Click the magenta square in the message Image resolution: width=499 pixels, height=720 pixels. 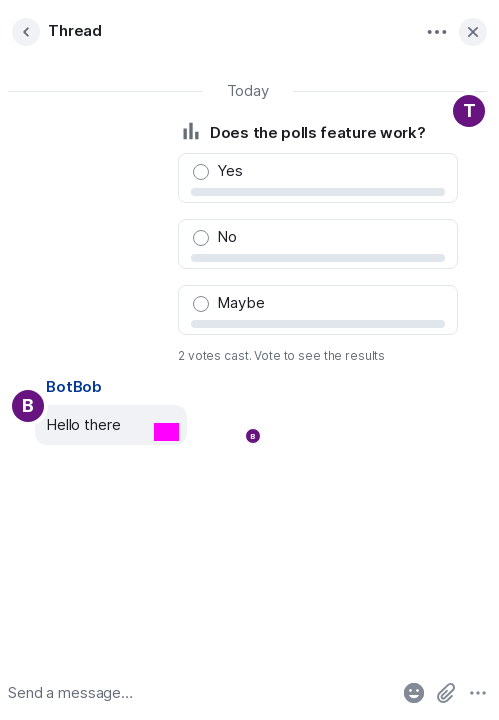166,432
